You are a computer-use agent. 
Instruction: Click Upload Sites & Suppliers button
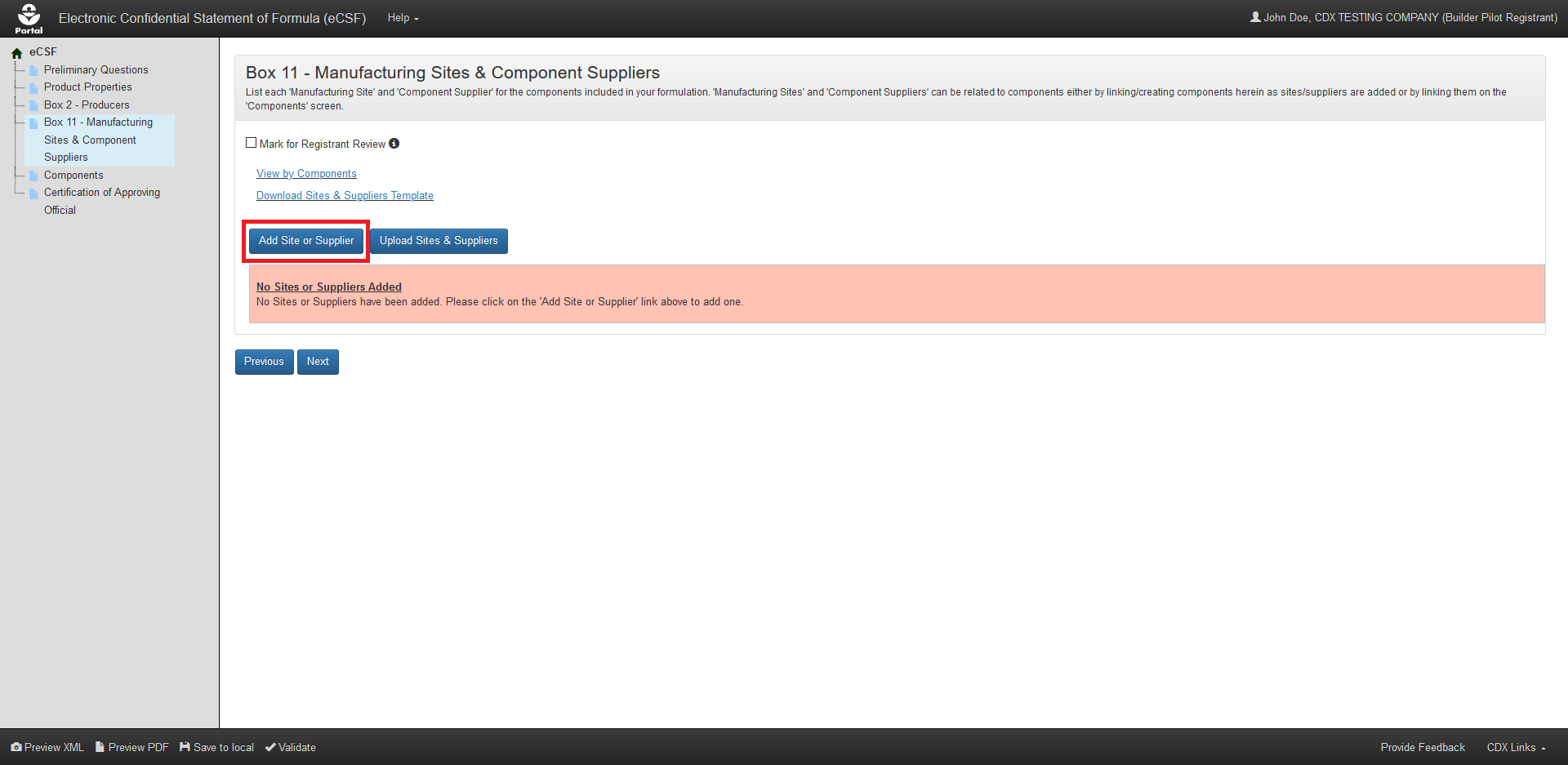pyautogui.click(x=439, y=241)
